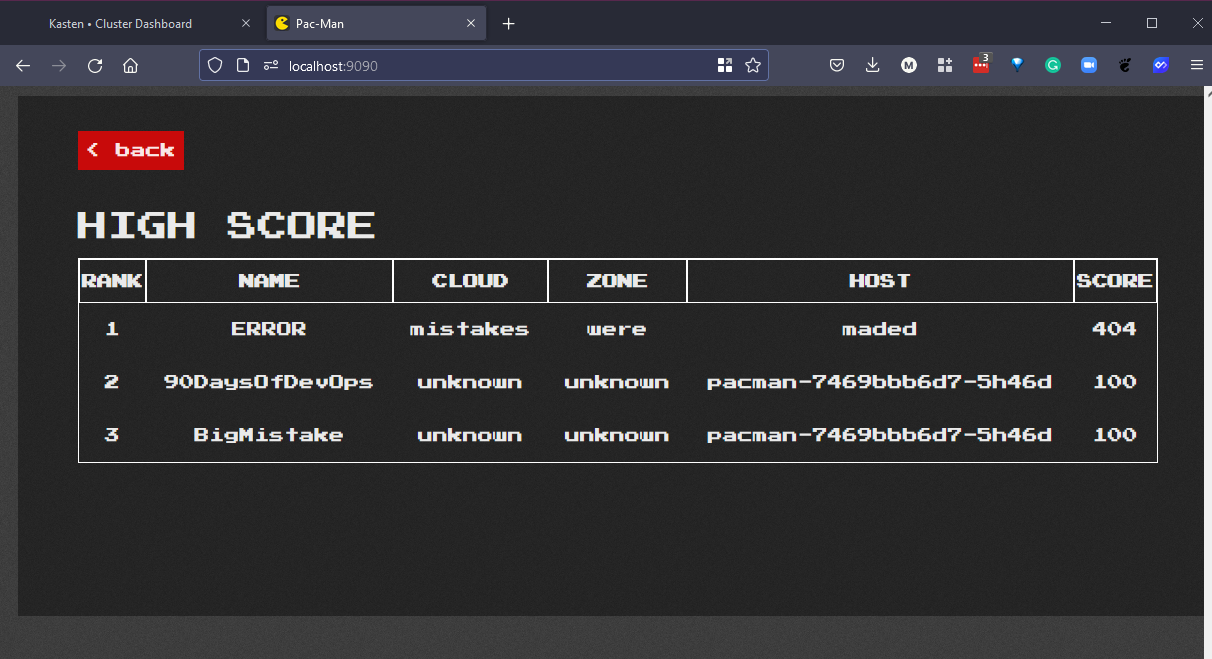Close the Kasten Cluster Dashboard tab
The image size is (1212, 659).
pyautogui.click(x=246, y=24)
